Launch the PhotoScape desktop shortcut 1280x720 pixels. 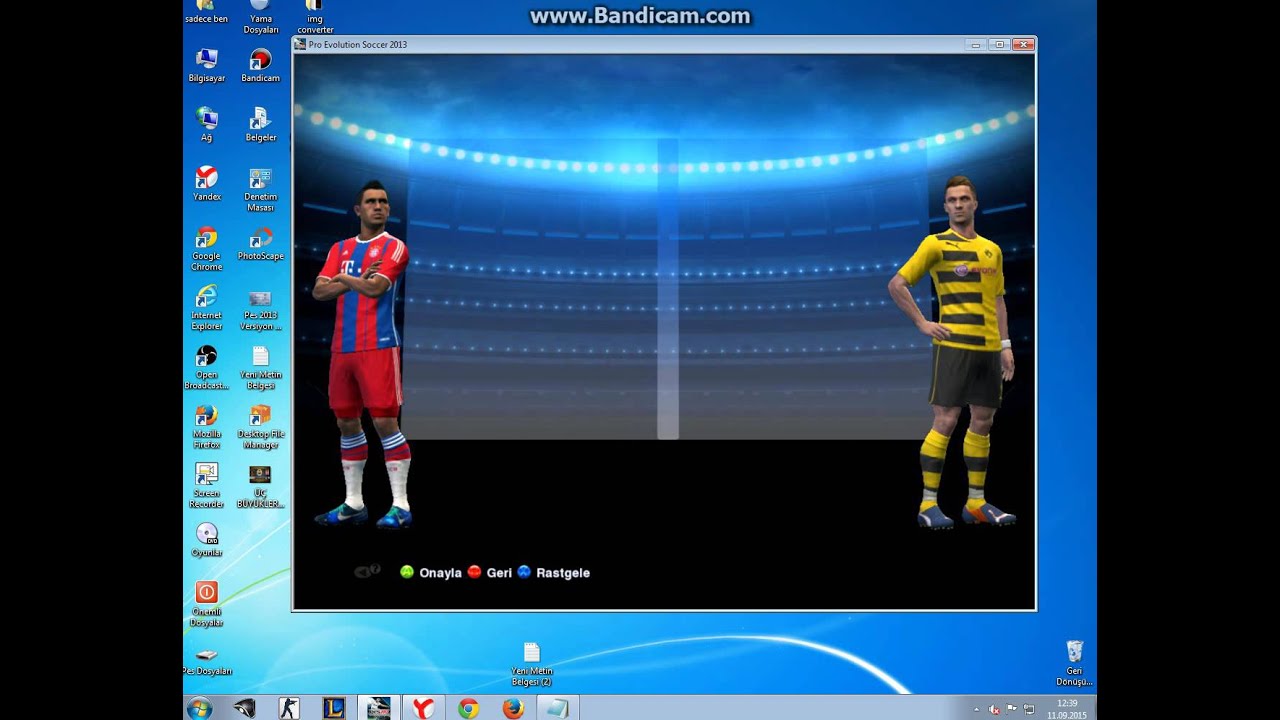261,243
